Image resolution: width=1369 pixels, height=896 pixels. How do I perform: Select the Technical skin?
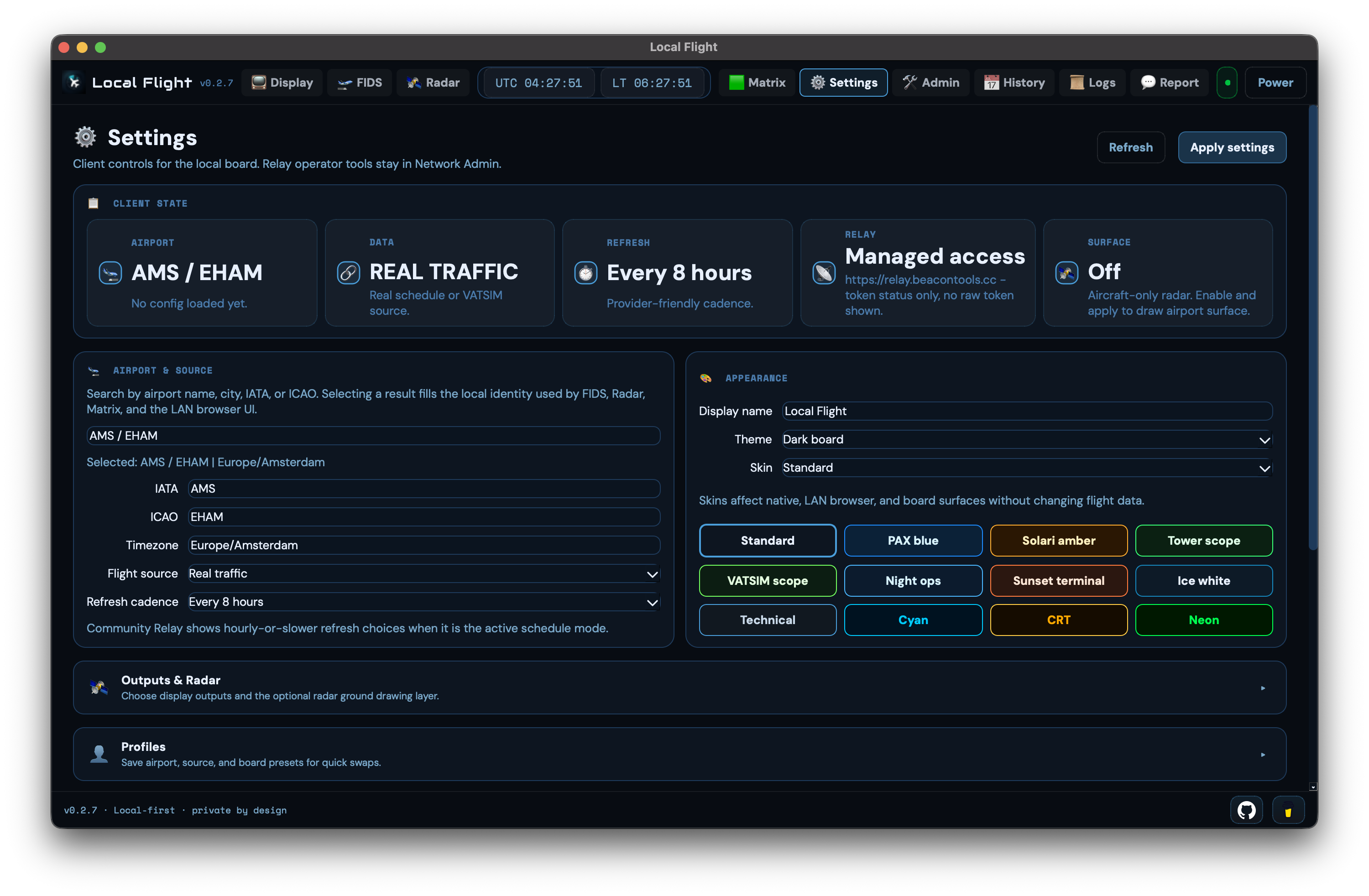[768, 620]
